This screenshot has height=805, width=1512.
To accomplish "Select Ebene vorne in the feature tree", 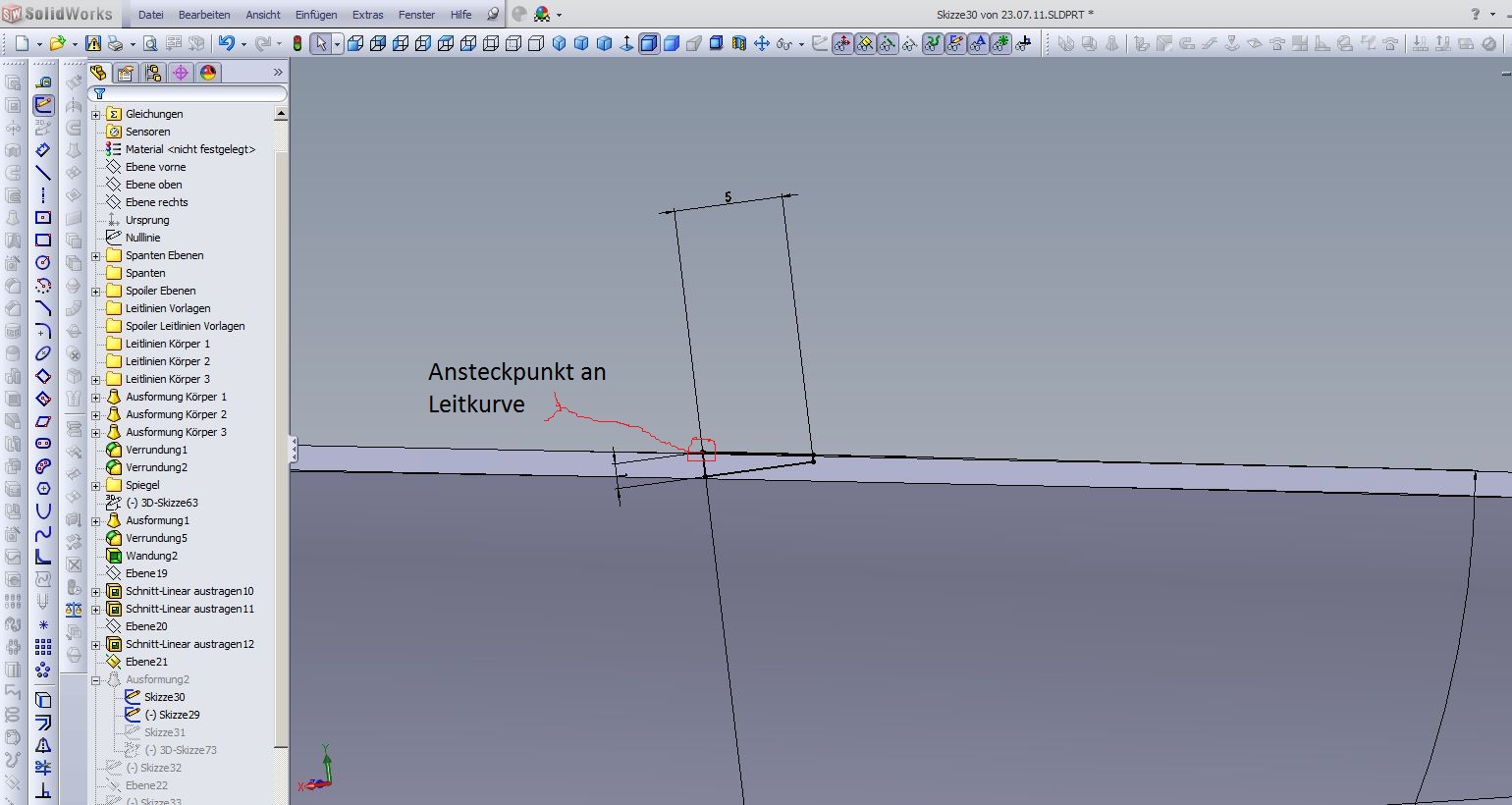I will [155, 167].
